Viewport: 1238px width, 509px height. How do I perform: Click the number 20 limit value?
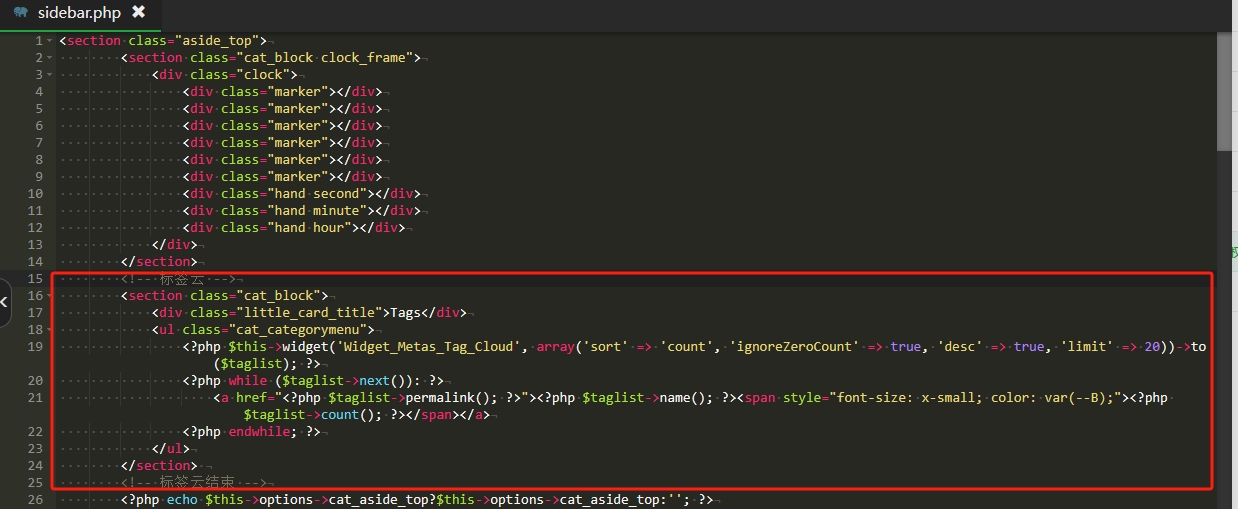coord(1153,347)
